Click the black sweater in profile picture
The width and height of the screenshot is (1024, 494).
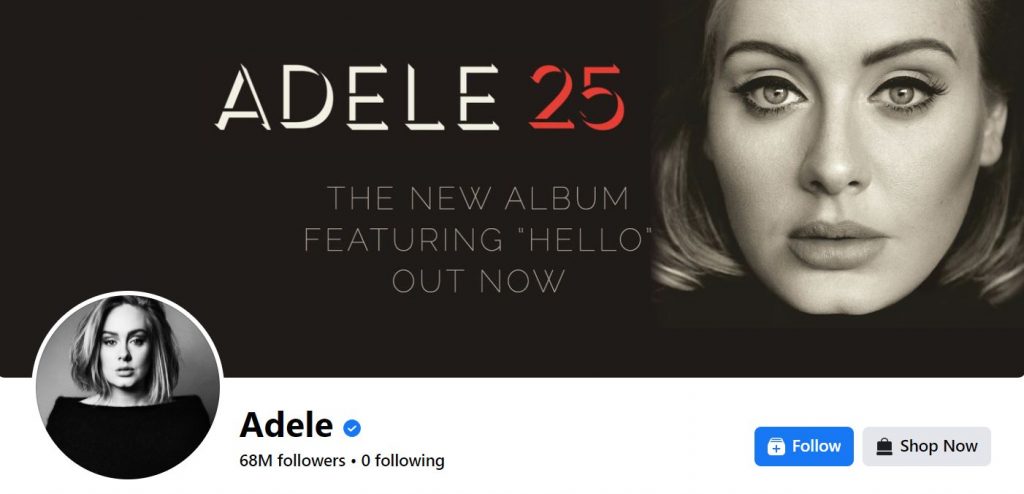(128, 435)
